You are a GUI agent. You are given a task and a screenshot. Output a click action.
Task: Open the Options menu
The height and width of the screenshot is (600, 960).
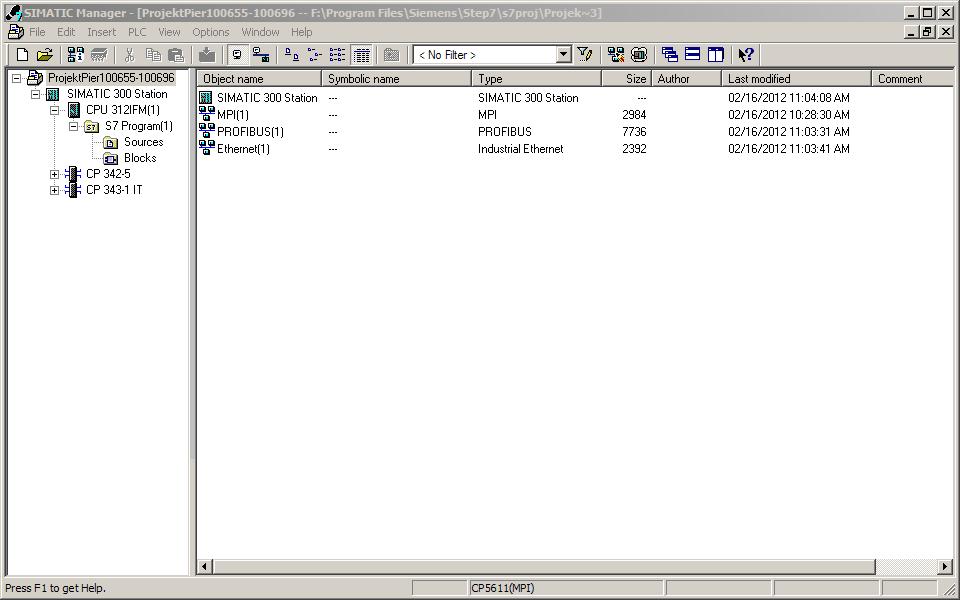(211, 32)
